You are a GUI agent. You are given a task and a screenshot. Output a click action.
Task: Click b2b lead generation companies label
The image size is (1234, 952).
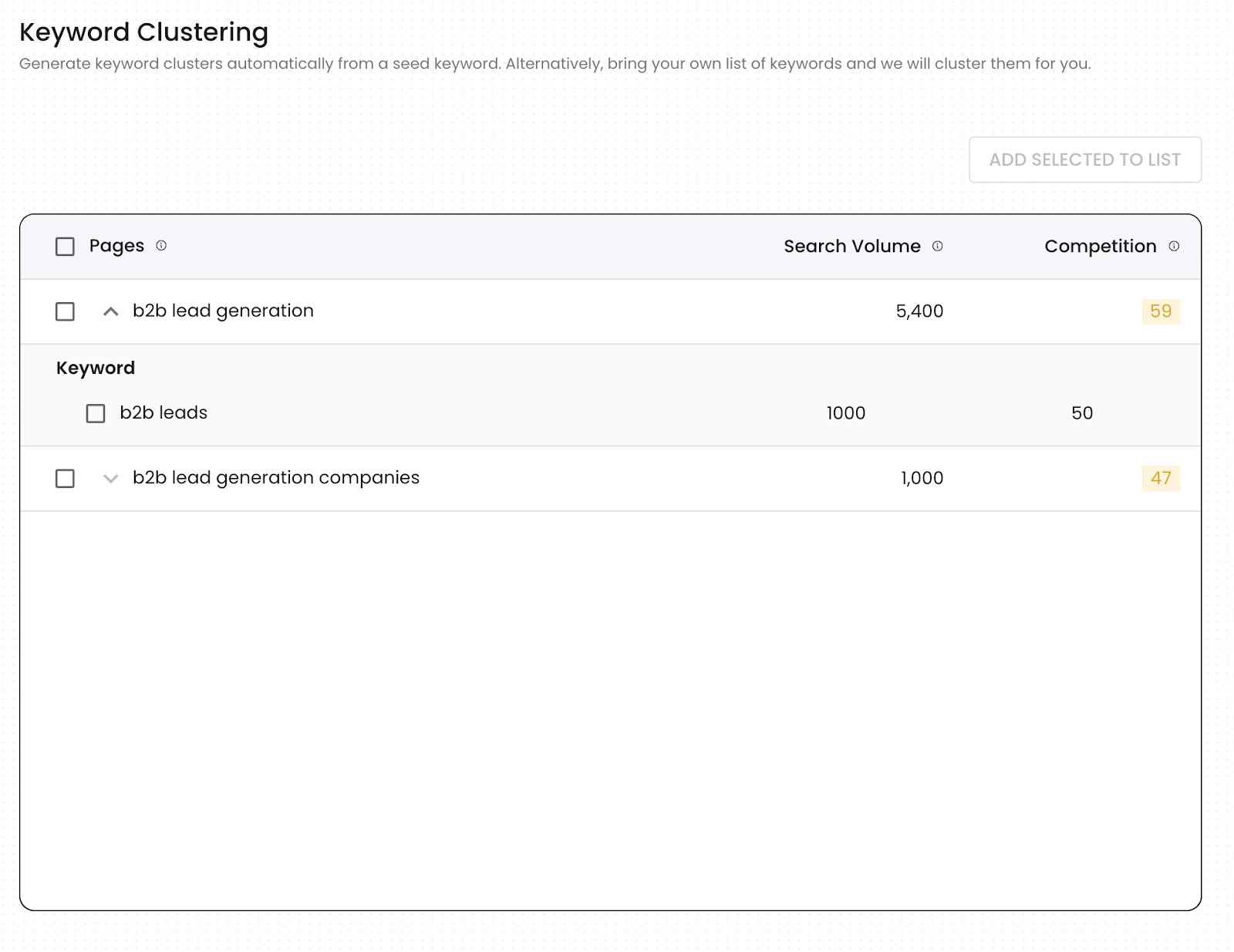pos(275,478)
